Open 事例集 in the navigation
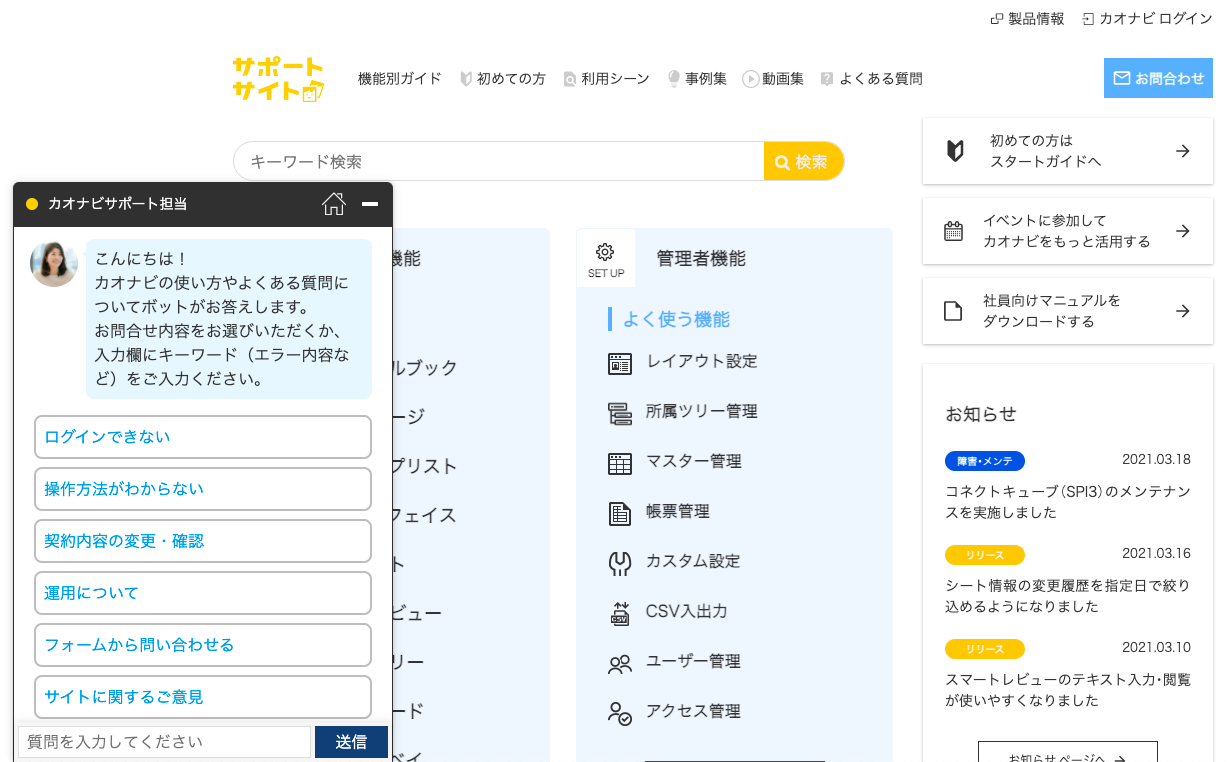The height and width of the screenshot is (762, 1228). pyautogui.click(x=697, y=78)
